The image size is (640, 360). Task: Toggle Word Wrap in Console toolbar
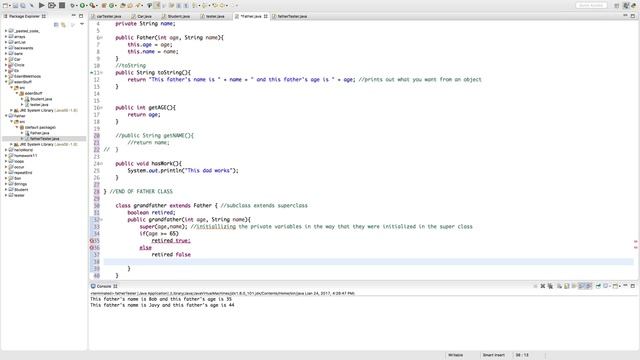pos(573,286)
